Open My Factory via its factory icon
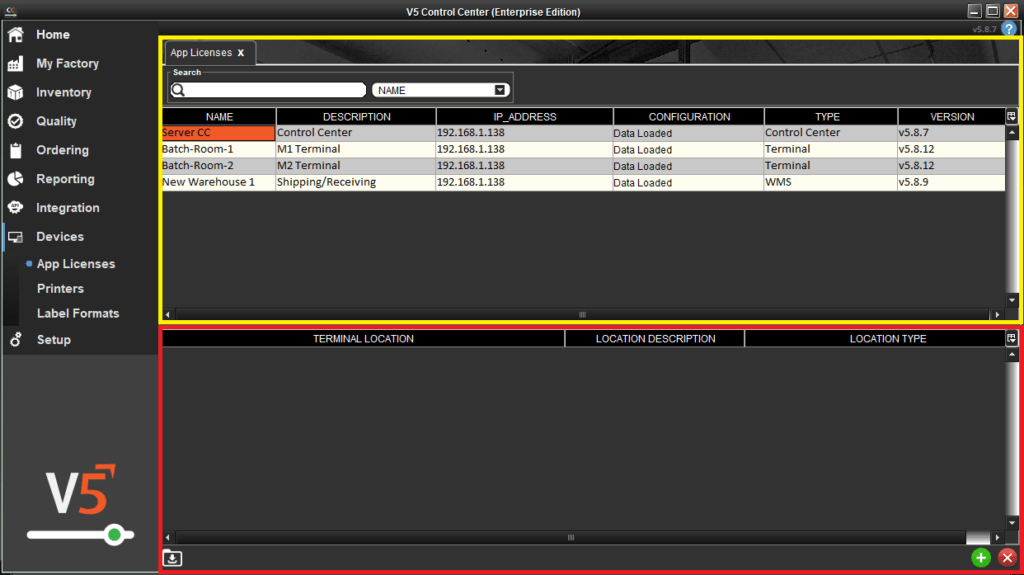Screen dimensions: 1024x575 (15, 63)
